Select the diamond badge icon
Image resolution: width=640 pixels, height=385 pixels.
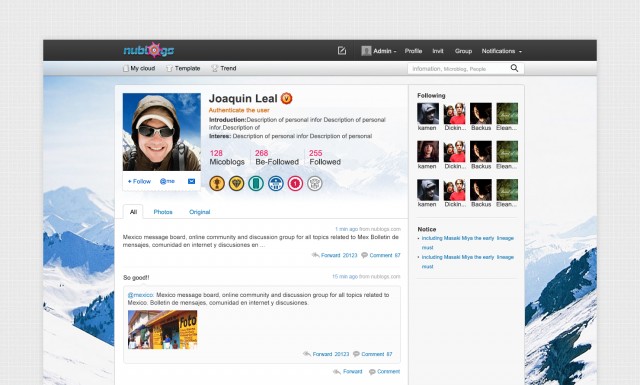point(236,183)
